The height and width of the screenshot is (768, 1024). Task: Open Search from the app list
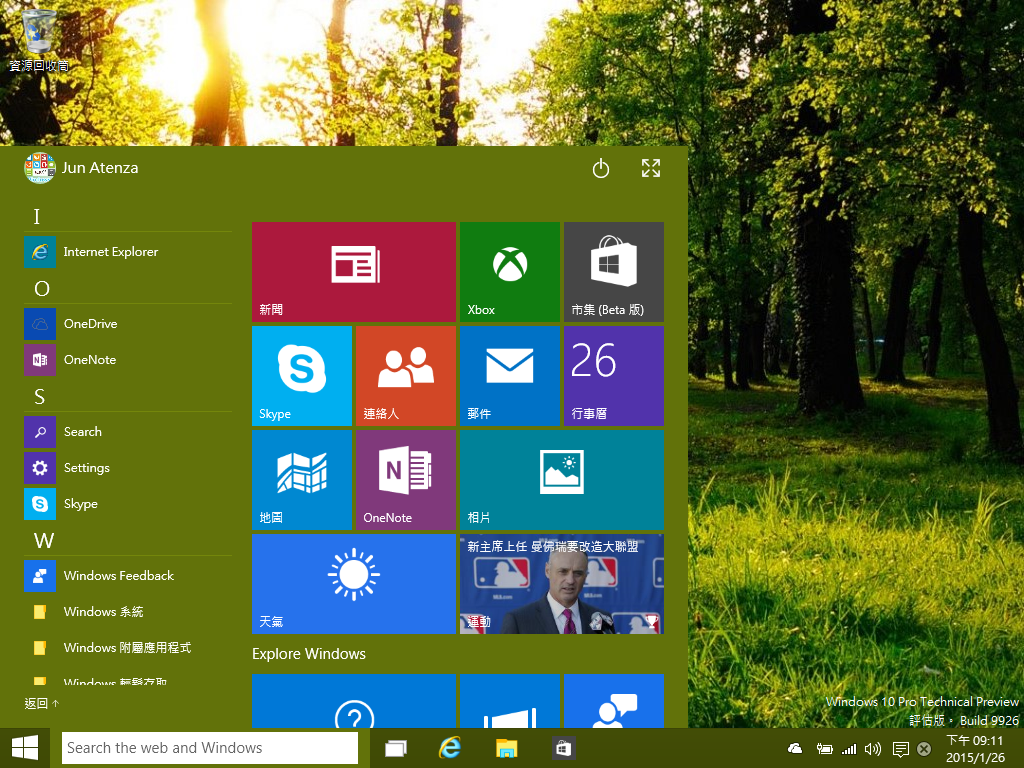click(128, 432)
